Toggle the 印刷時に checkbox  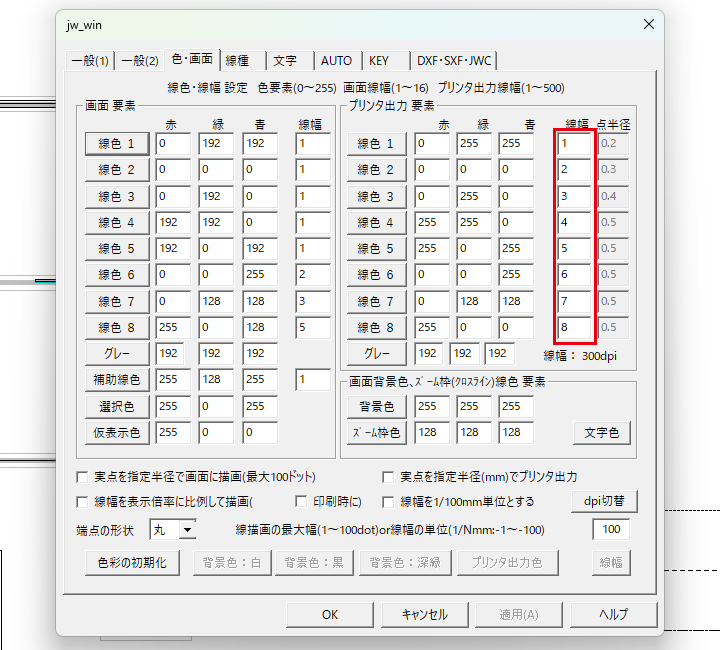301,501
